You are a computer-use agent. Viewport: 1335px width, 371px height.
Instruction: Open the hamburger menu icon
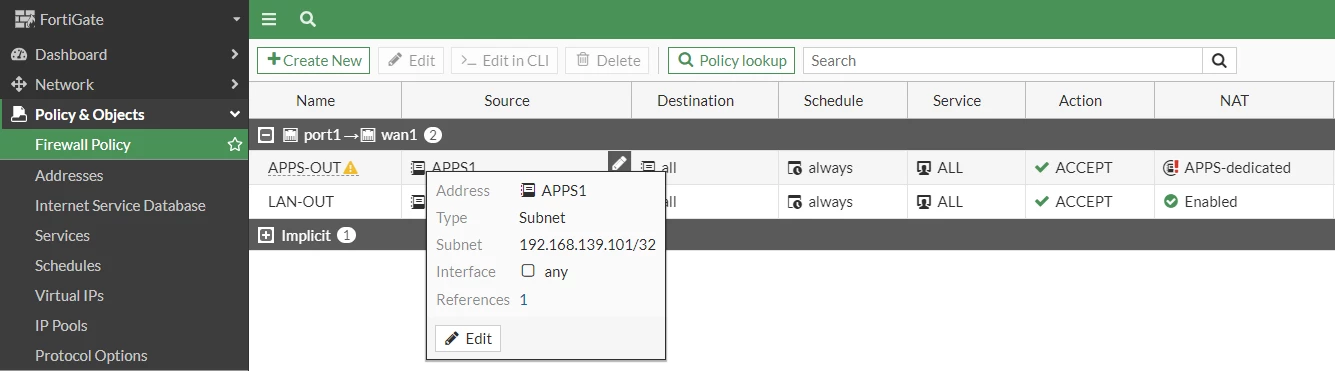coord(268,19)
